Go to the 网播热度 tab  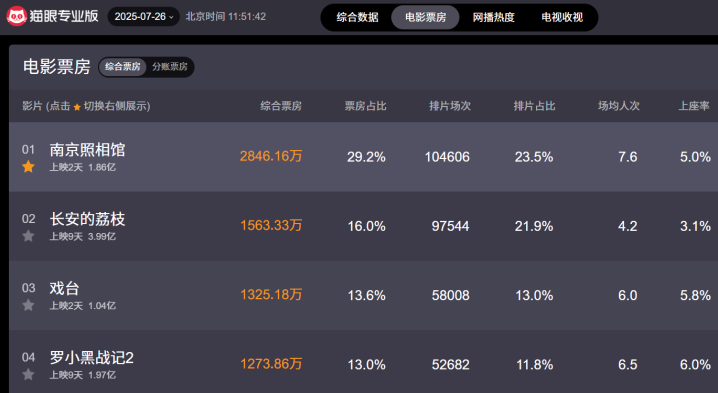tap(494, 17)
